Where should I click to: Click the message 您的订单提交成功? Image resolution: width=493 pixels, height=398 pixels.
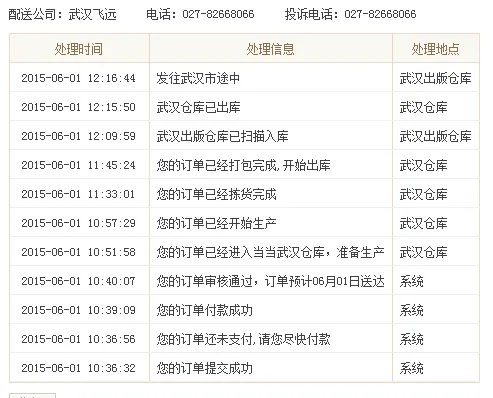(x=205, y=368)
